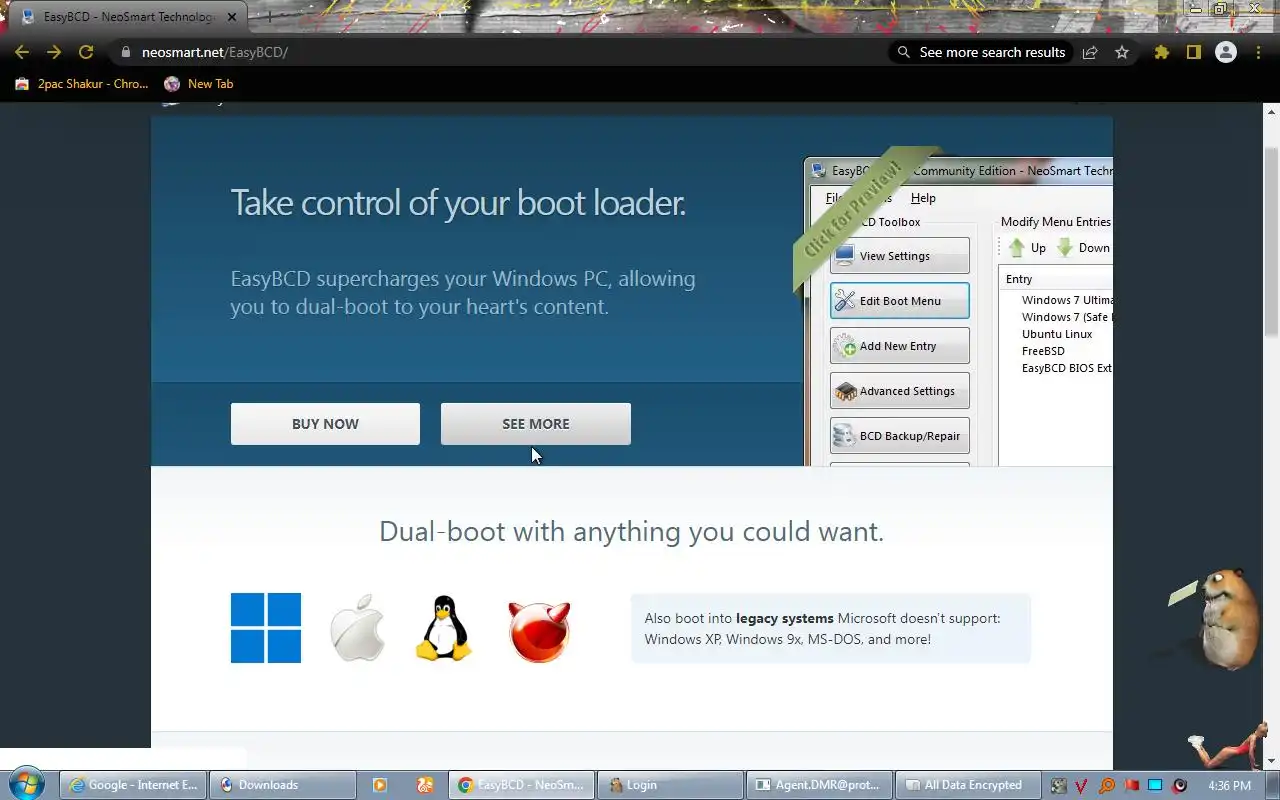Click the Apple logo icon

pyautogui.click(x=357, y=628)
